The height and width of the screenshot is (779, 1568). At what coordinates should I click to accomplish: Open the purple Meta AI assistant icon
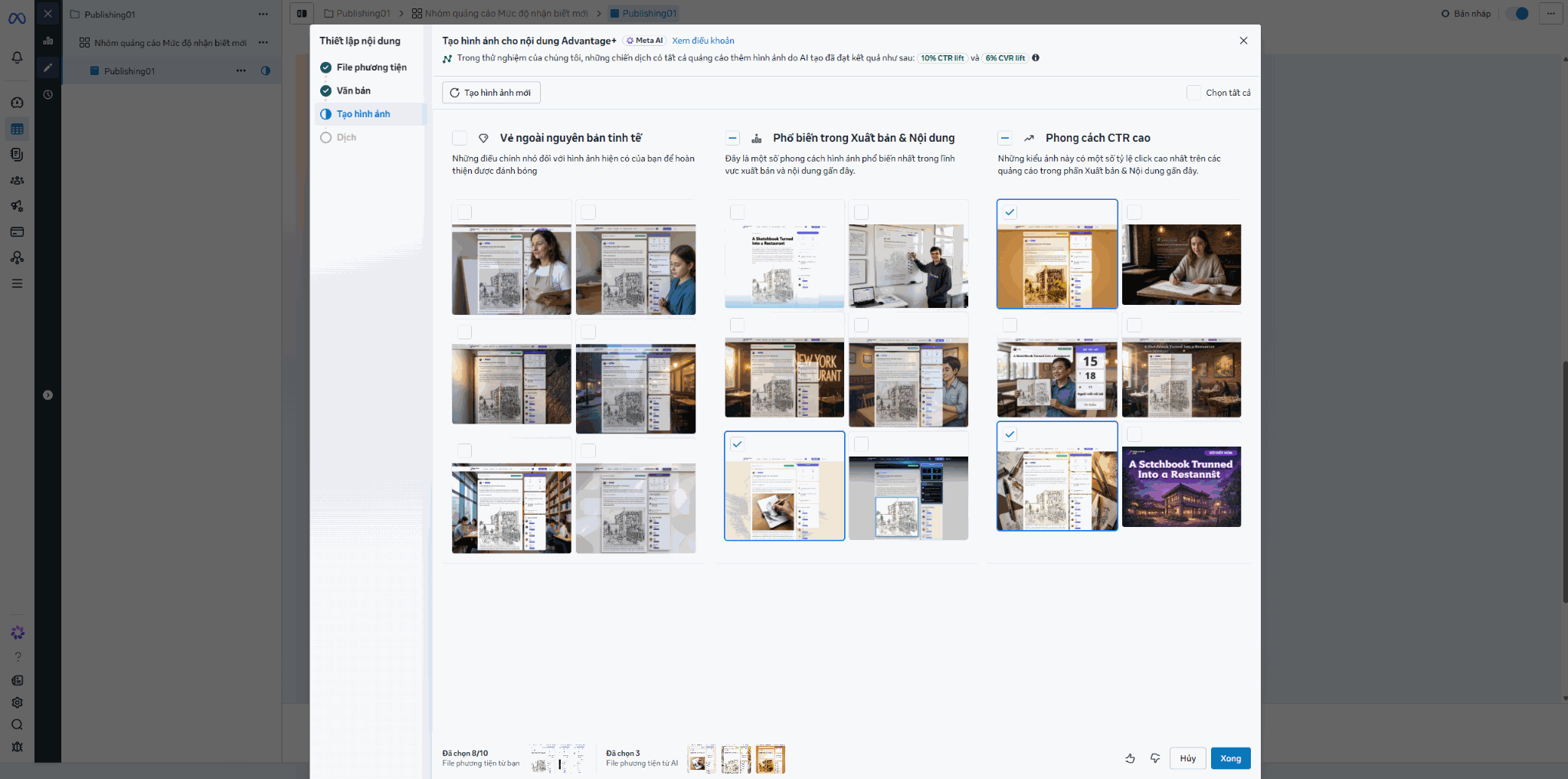(x=18, y=633)
